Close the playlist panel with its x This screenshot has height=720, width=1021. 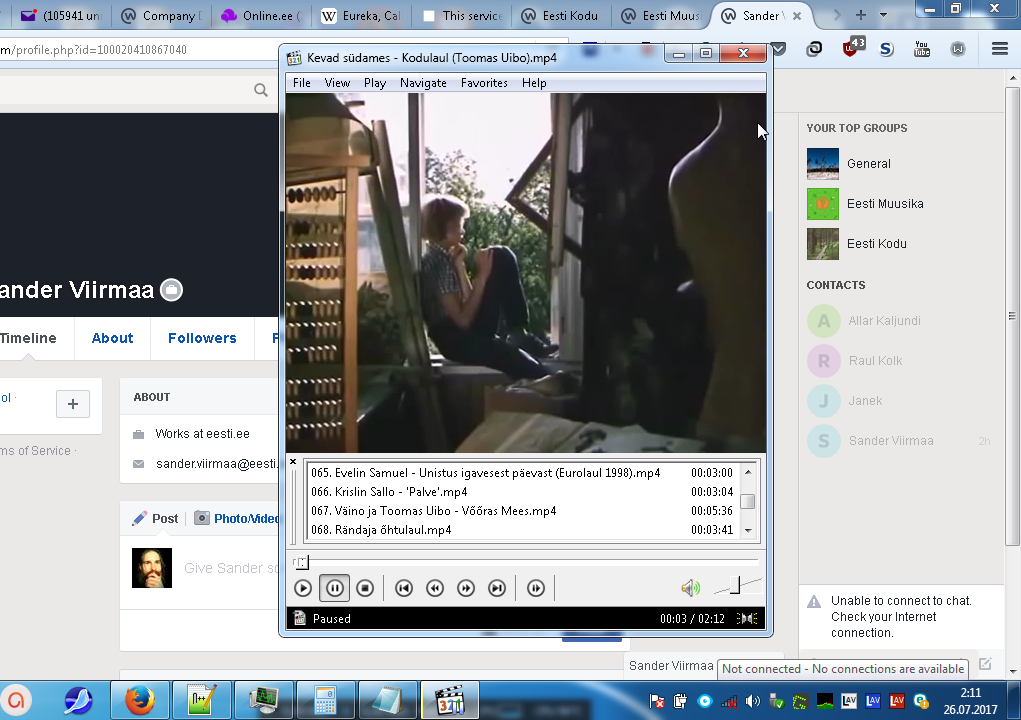[x=293, y=462]
